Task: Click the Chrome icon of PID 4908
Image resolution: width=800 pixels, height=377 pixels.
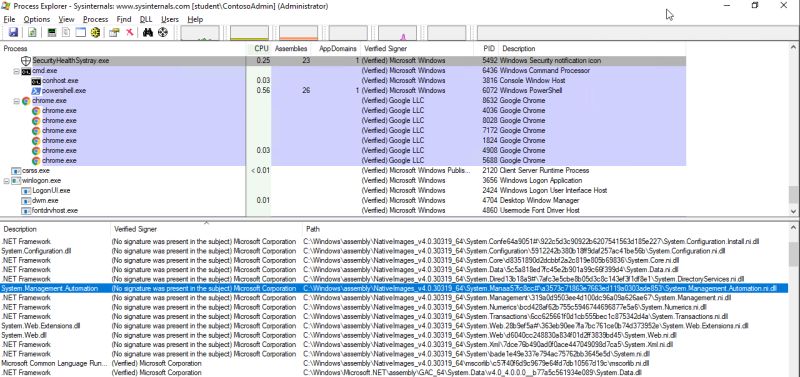Action: tap(36, 150)
